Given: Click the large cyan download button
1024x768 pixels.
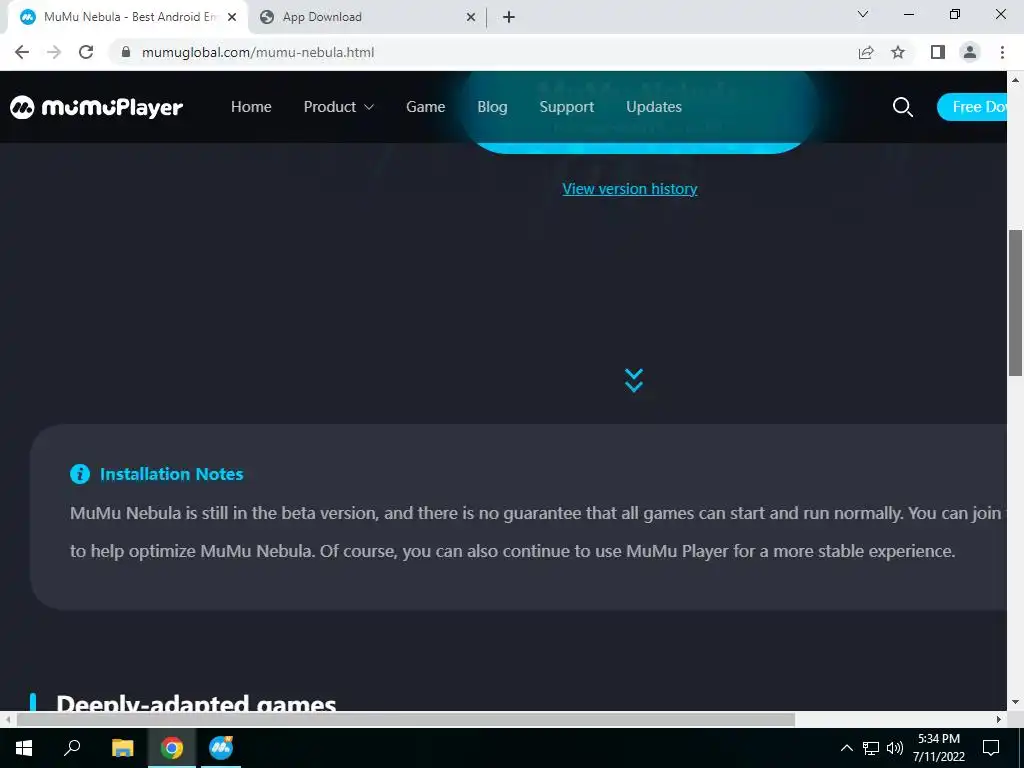Looking at the screenshot, I should point(638,114).
